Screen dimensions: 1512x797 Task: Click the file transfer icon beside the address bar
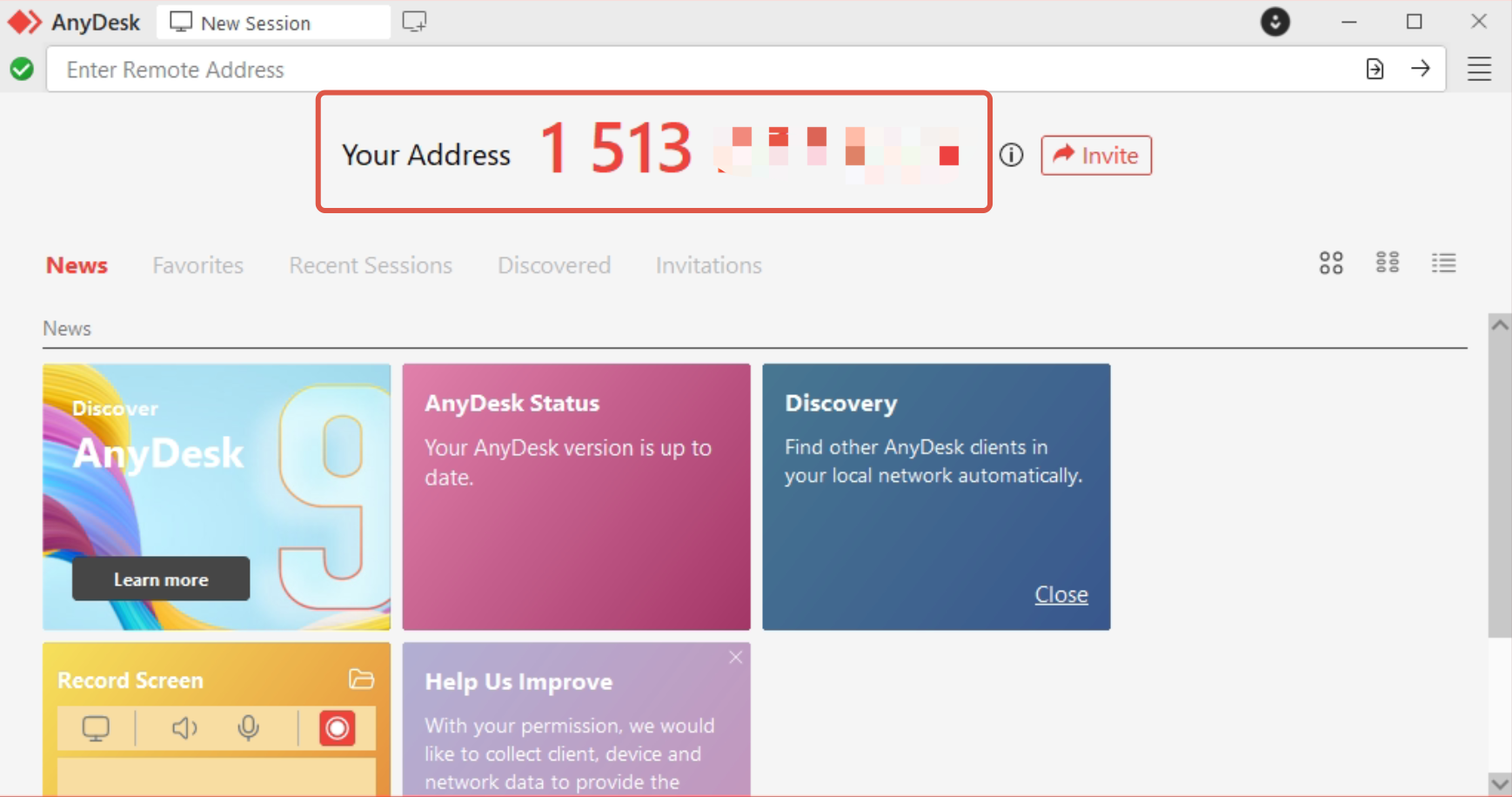coord(1375,69)
